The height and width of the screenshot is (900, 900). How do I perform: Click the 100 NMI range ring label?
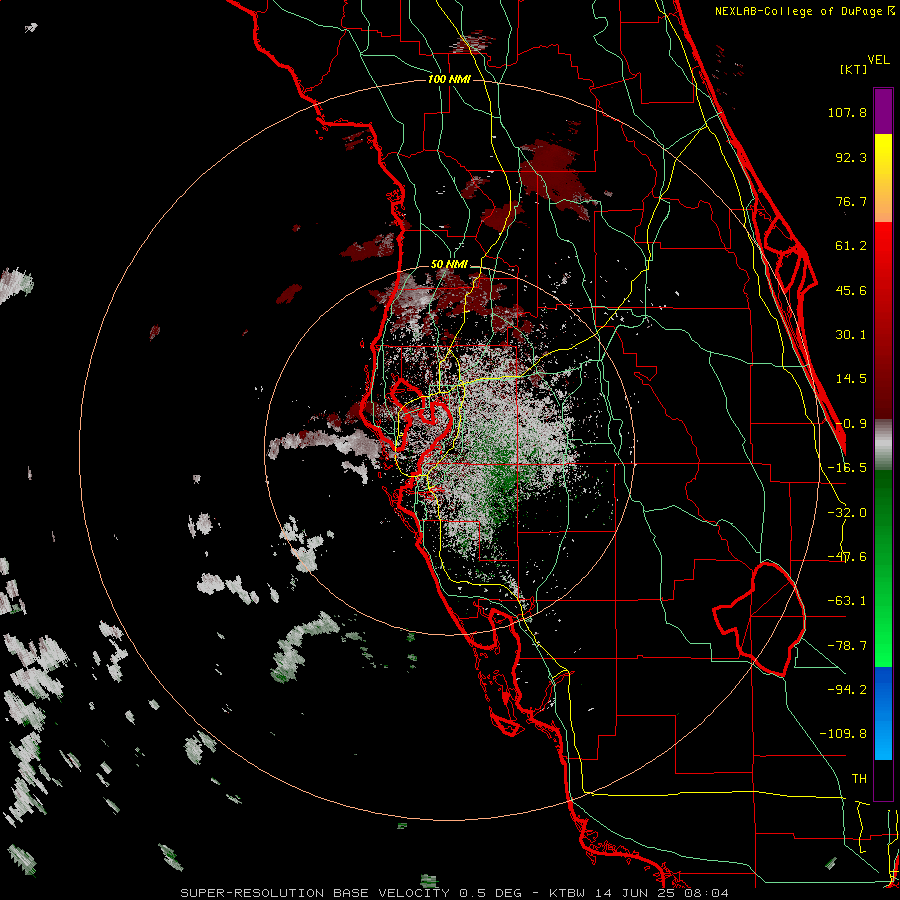point(449,79)
